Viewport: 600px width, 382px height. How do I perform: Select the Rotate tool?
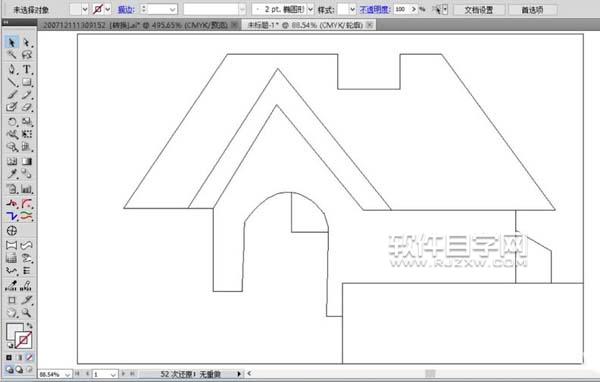tap(12, 122)
